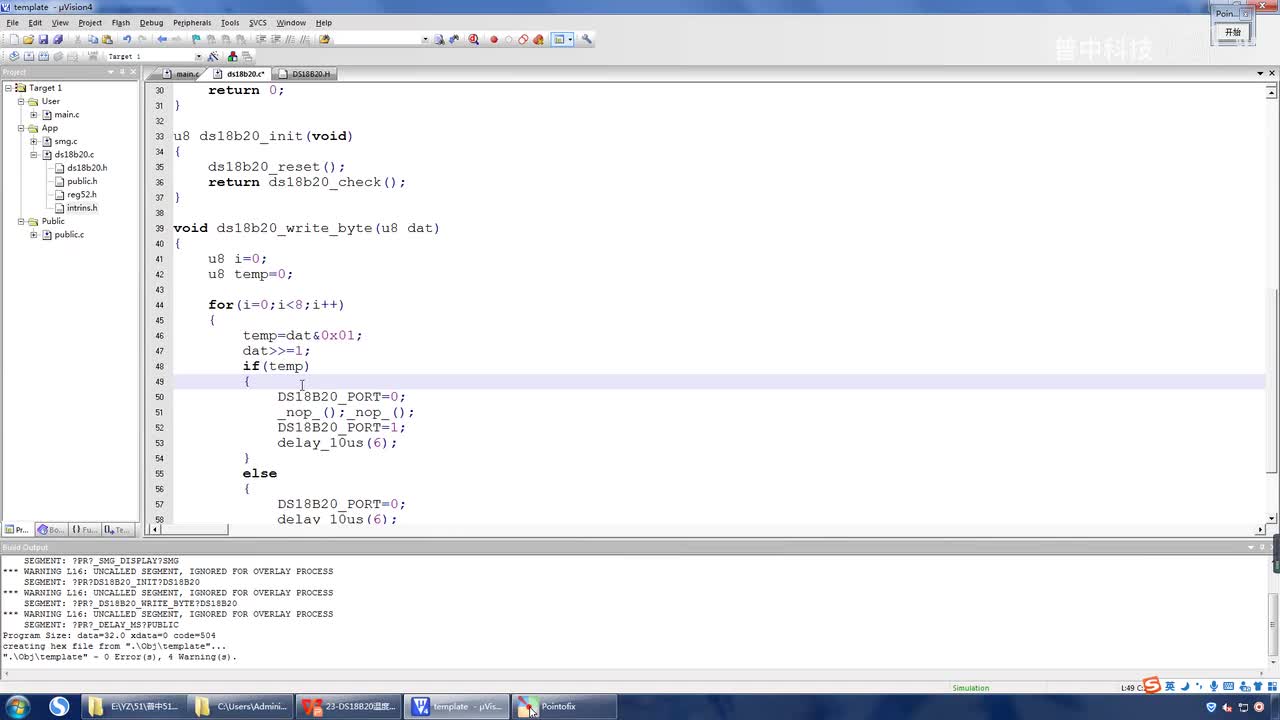1280x720 pixels.
Task: Open the Debug menu
Action: coord(151,22)
